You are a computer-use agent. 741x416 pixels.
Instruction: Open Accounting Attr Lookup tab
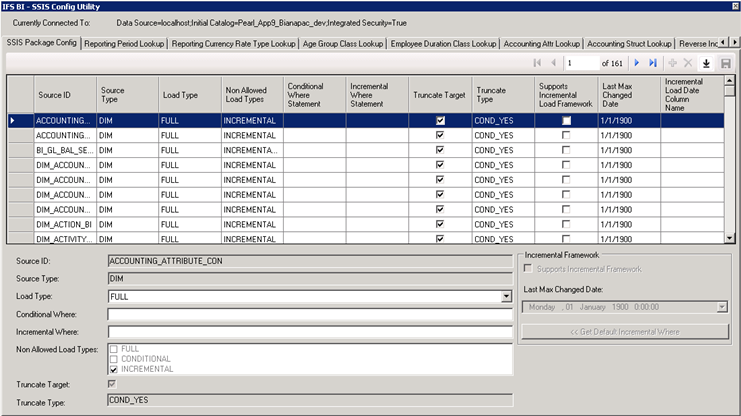coord(542,43)
